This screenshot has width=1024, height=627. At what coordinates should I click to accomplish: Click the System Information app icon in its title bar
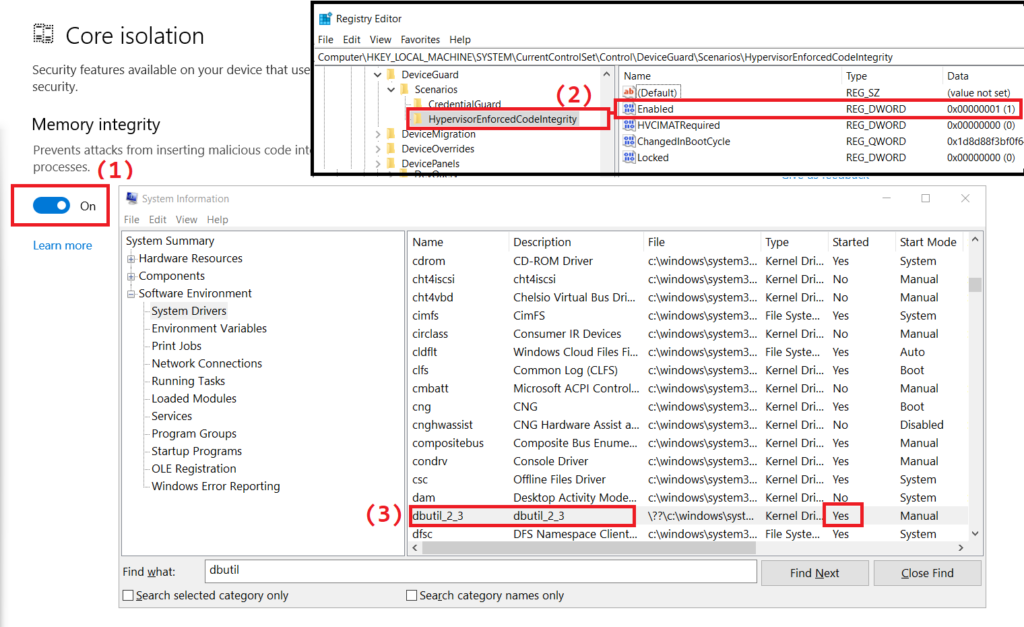pyautogui.click(x=132, y=198)
